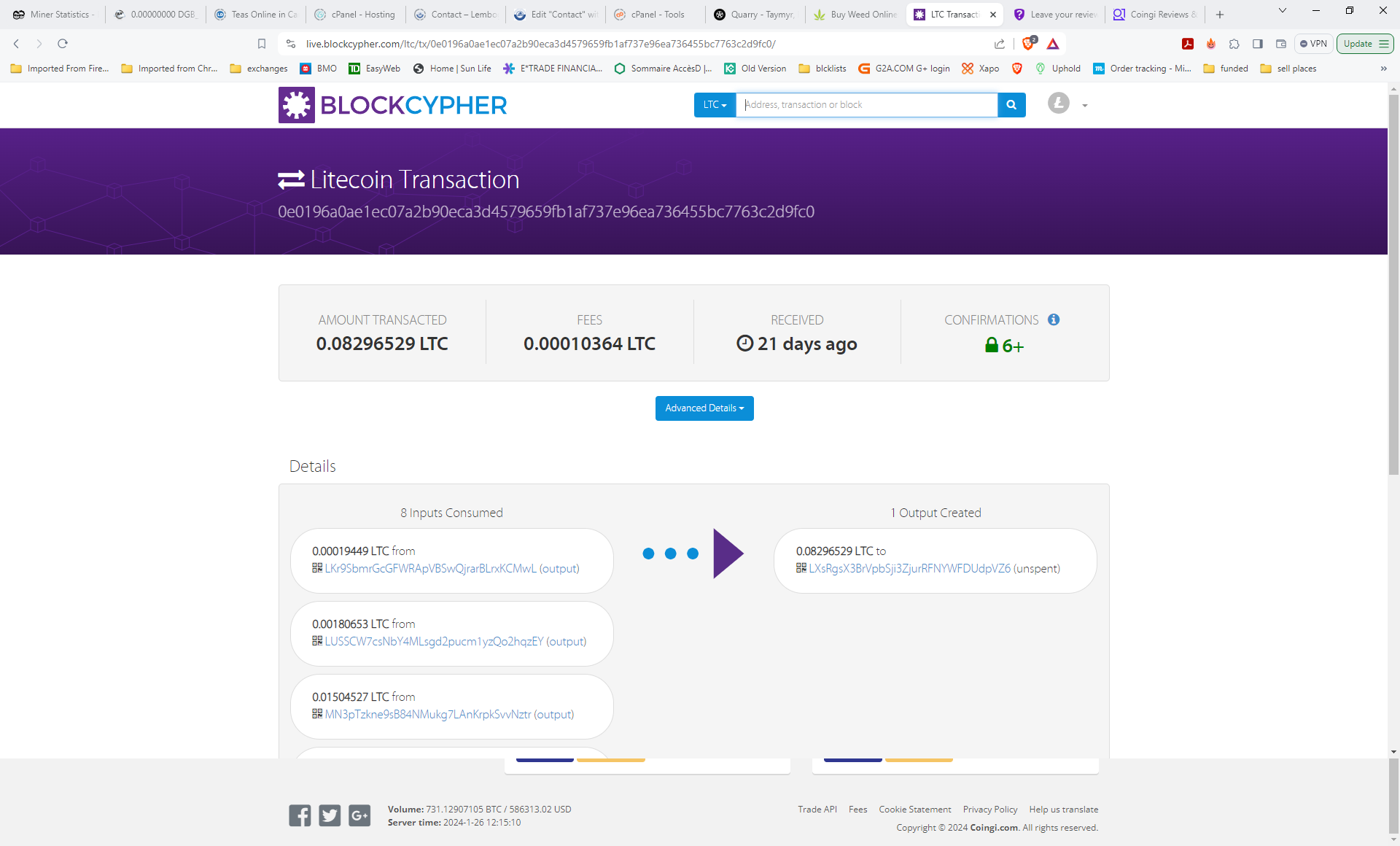This screenshot has height=846, width=1400.
Task: Open the LTC coin selector dropdown
Action: point(715,105)
